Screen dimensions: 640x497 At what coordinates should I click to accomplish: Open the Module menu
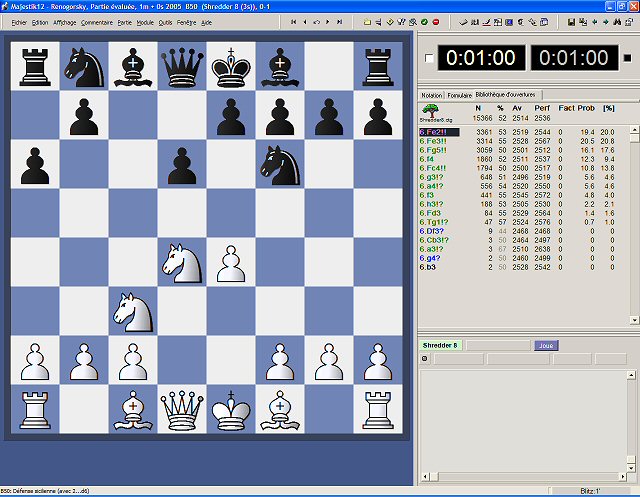click(x=145, y=21)
